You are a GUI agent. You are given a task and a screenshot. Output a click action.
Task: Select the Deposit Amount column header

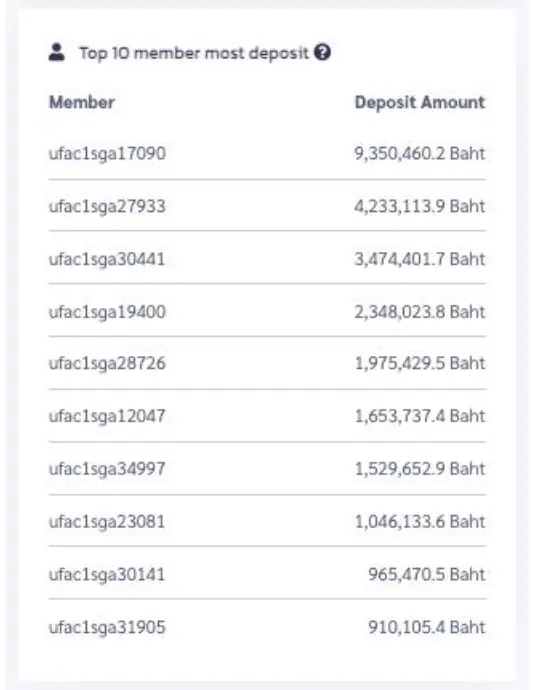tap(420, 102)
